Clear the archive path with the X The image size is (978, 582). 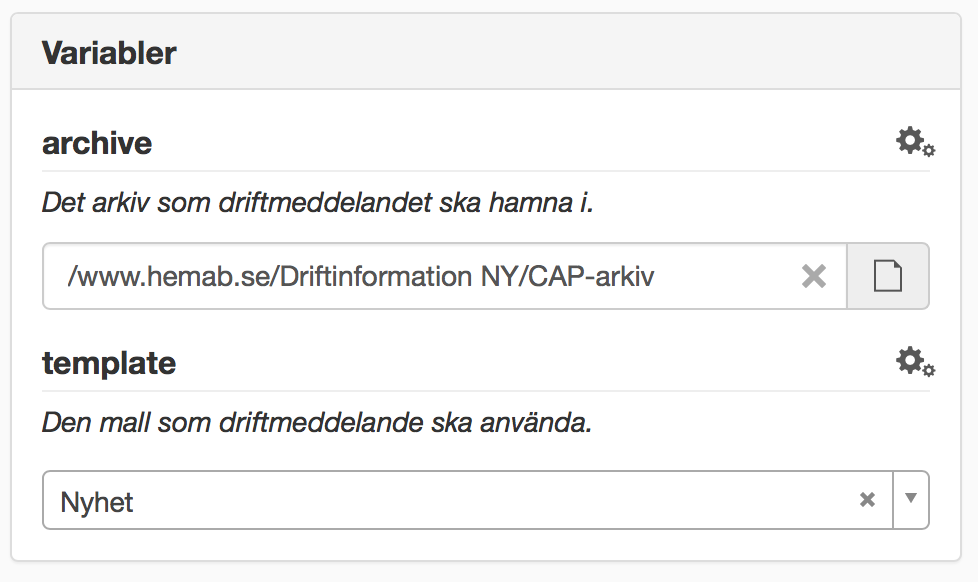click(814, 276)
